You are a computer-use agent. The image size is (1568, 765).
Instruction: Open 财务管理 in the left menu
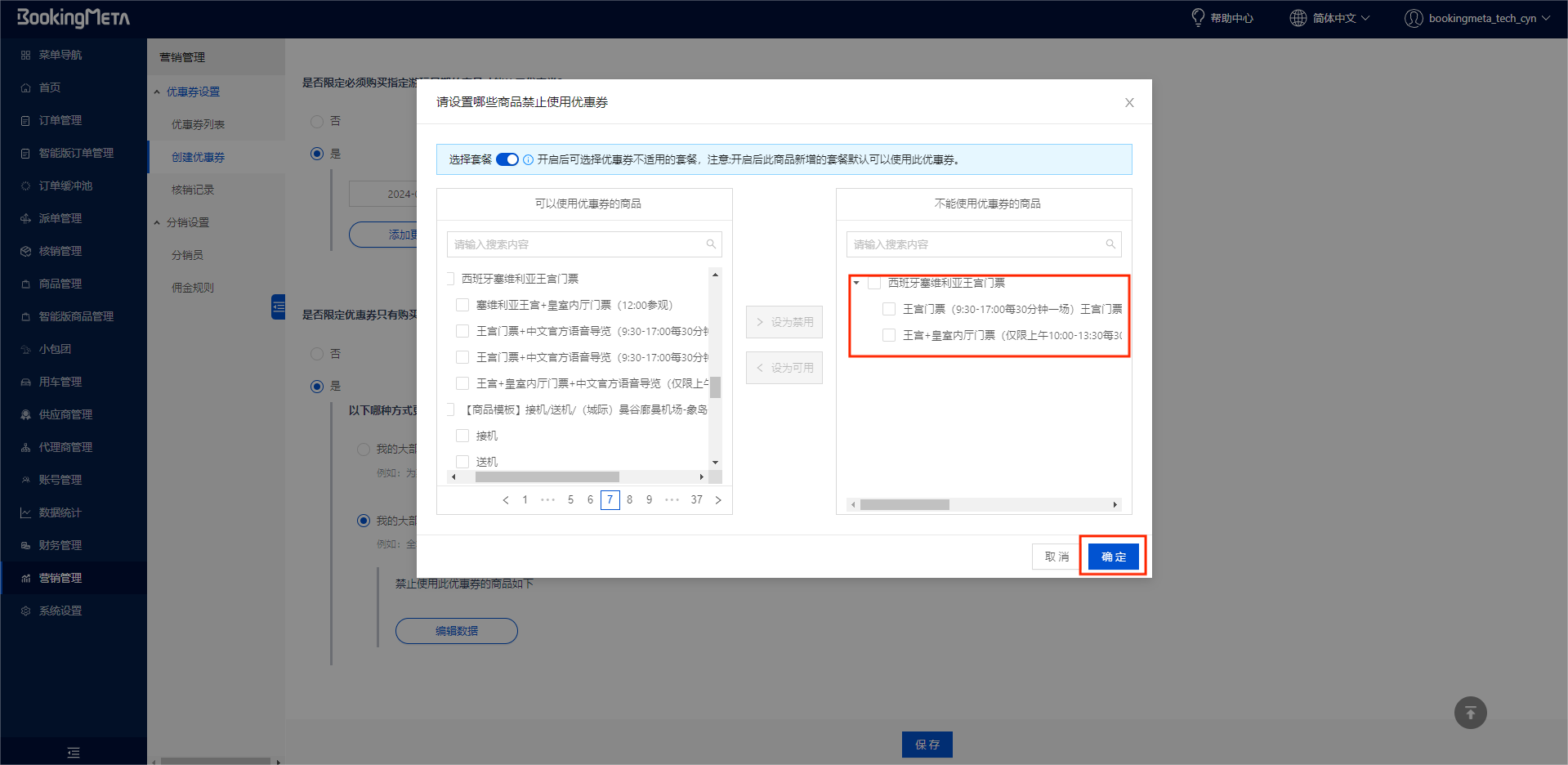tap(60, 545)
